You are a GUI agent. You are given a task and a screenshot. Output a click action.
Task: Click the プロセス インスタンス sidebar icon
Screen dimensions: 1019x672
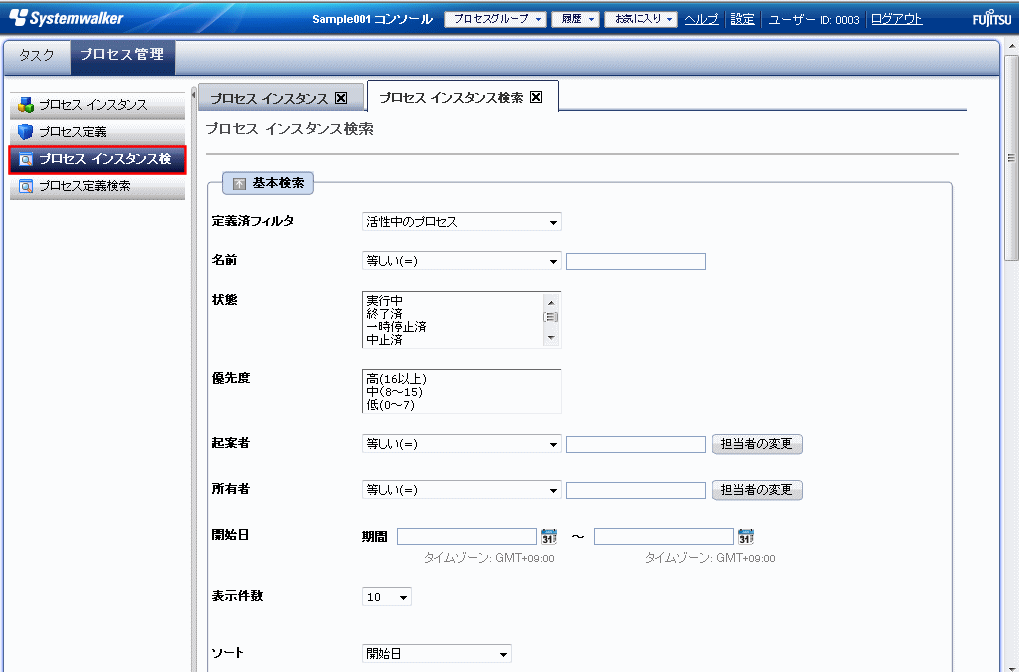[26, 105]
